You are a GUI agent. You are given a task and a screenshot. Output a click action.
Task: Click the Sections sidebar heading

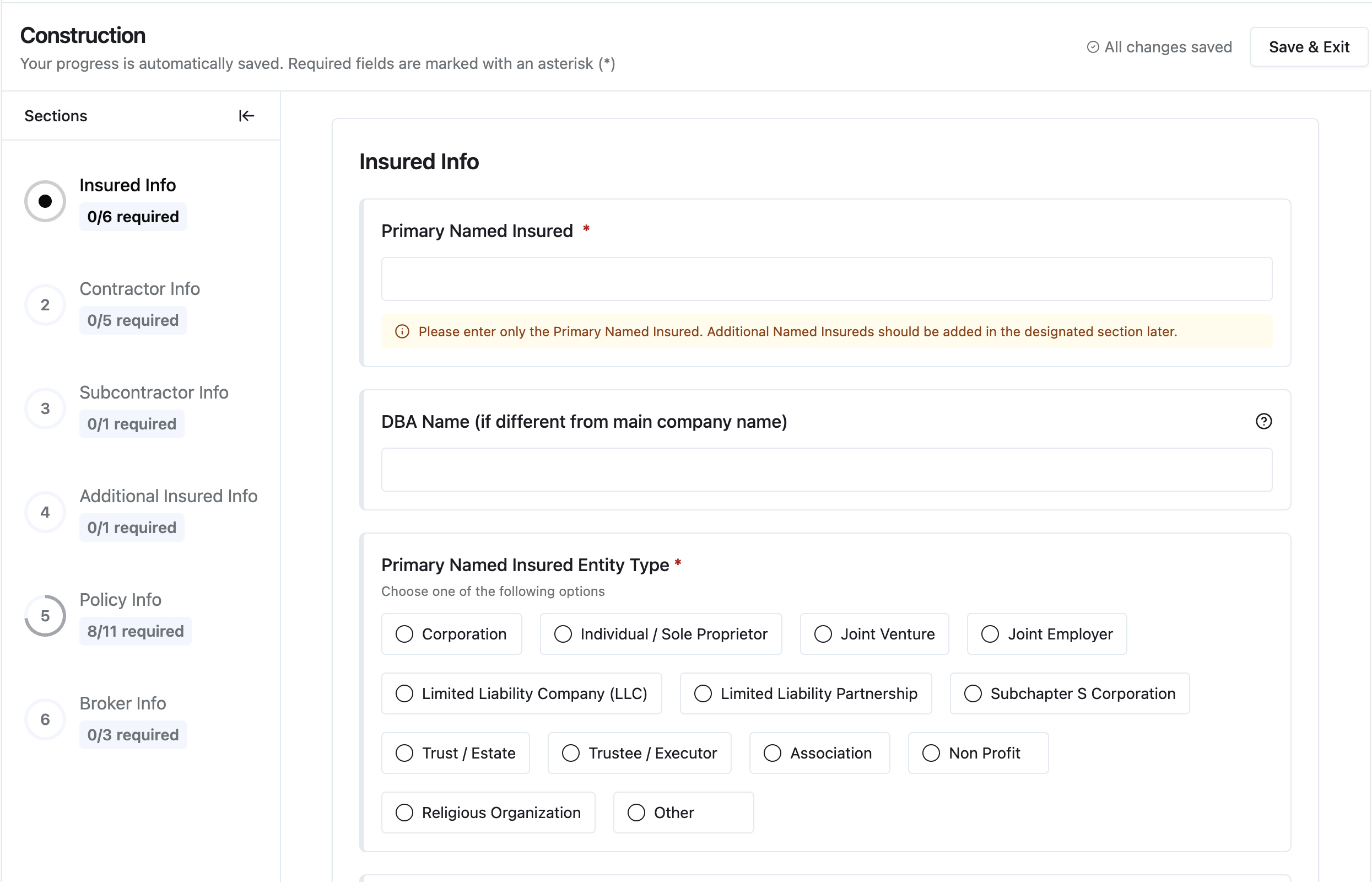[56, 116]
